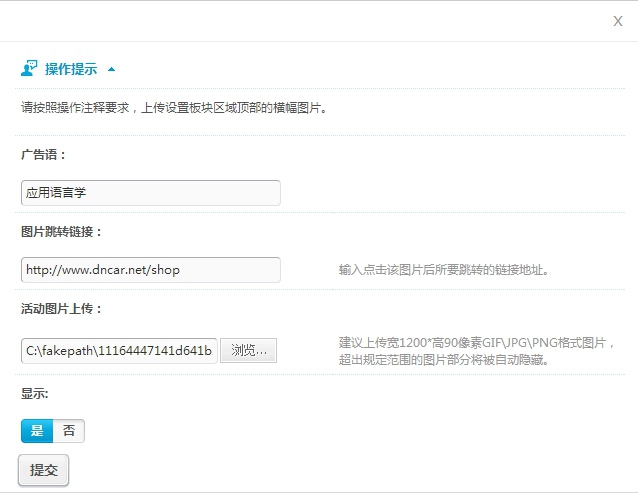Click the 图片跳转链接 URL input field
This screenshot has height=493, width=638.
click(x=151, y=270)
